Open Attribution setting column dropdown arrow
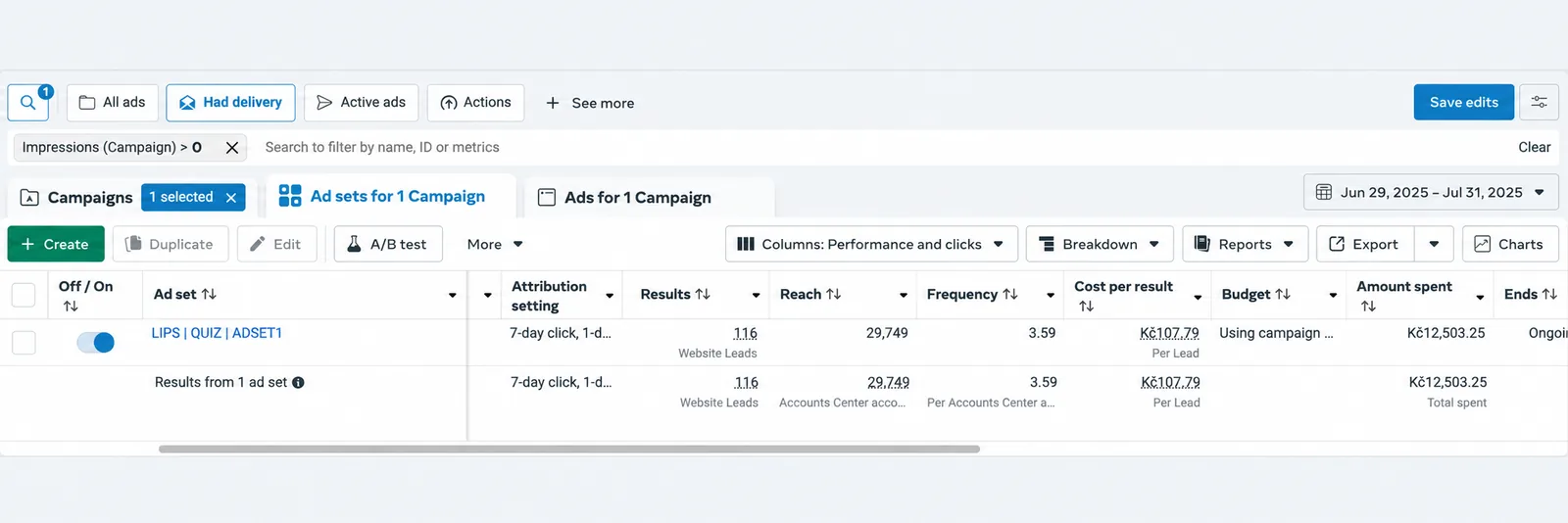The image size is (1568, 523). coord(610,295)
